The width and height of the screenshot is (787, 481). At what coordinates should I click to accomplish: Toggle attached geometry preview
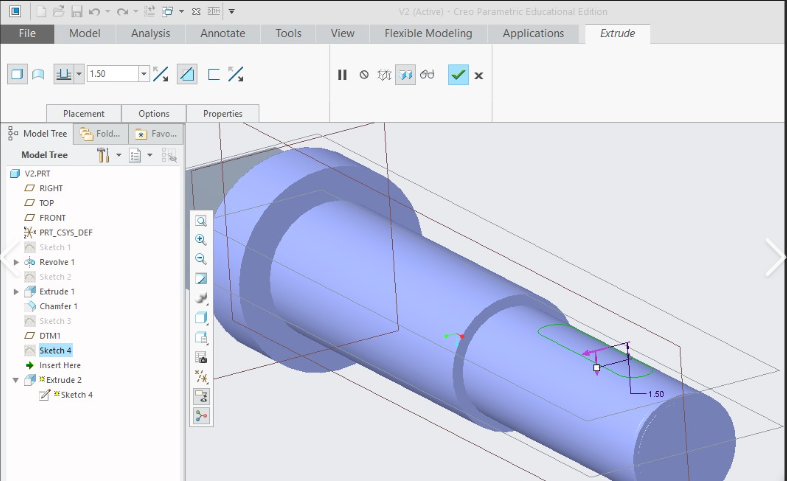click(x=406, y=75)
